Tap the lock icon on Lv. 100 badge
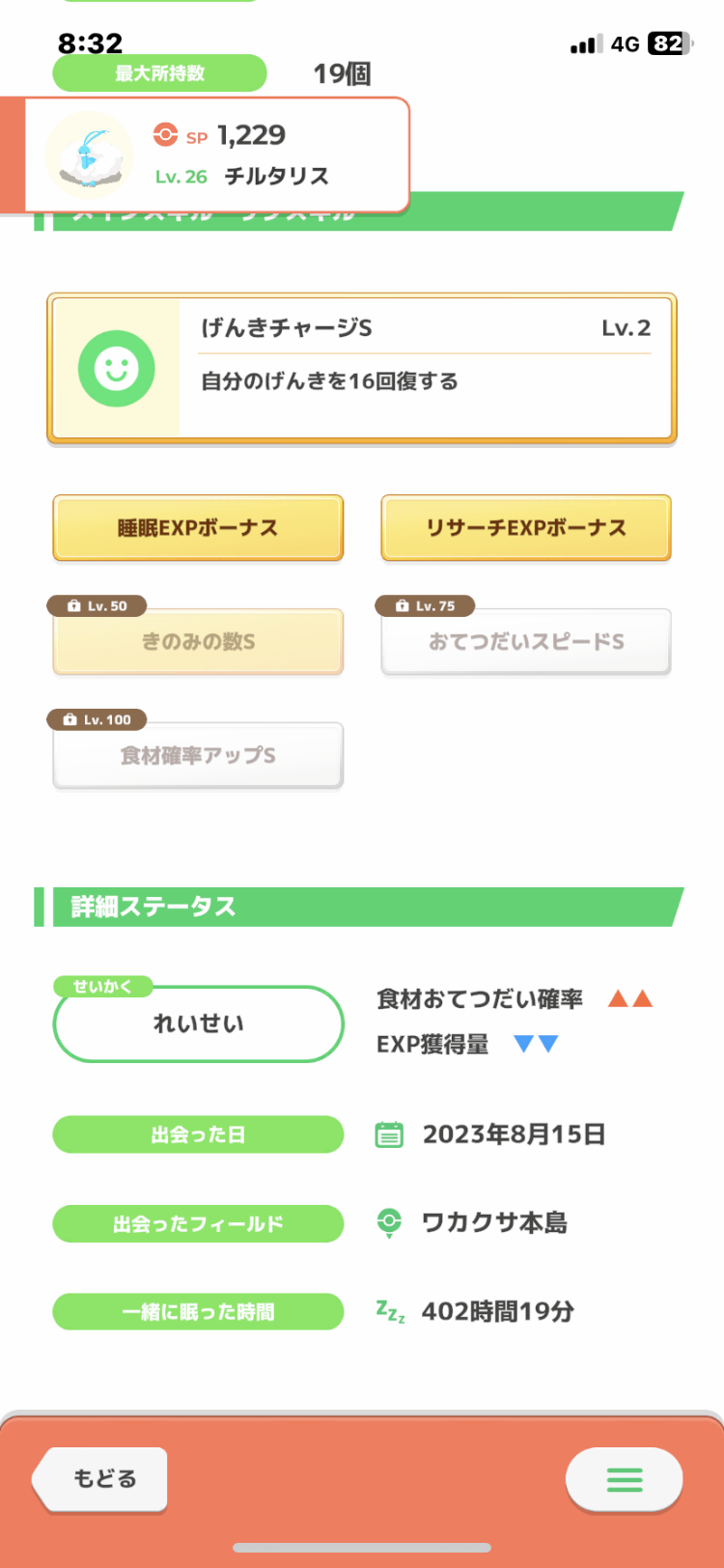724x1568 pixels. [70, 720]
